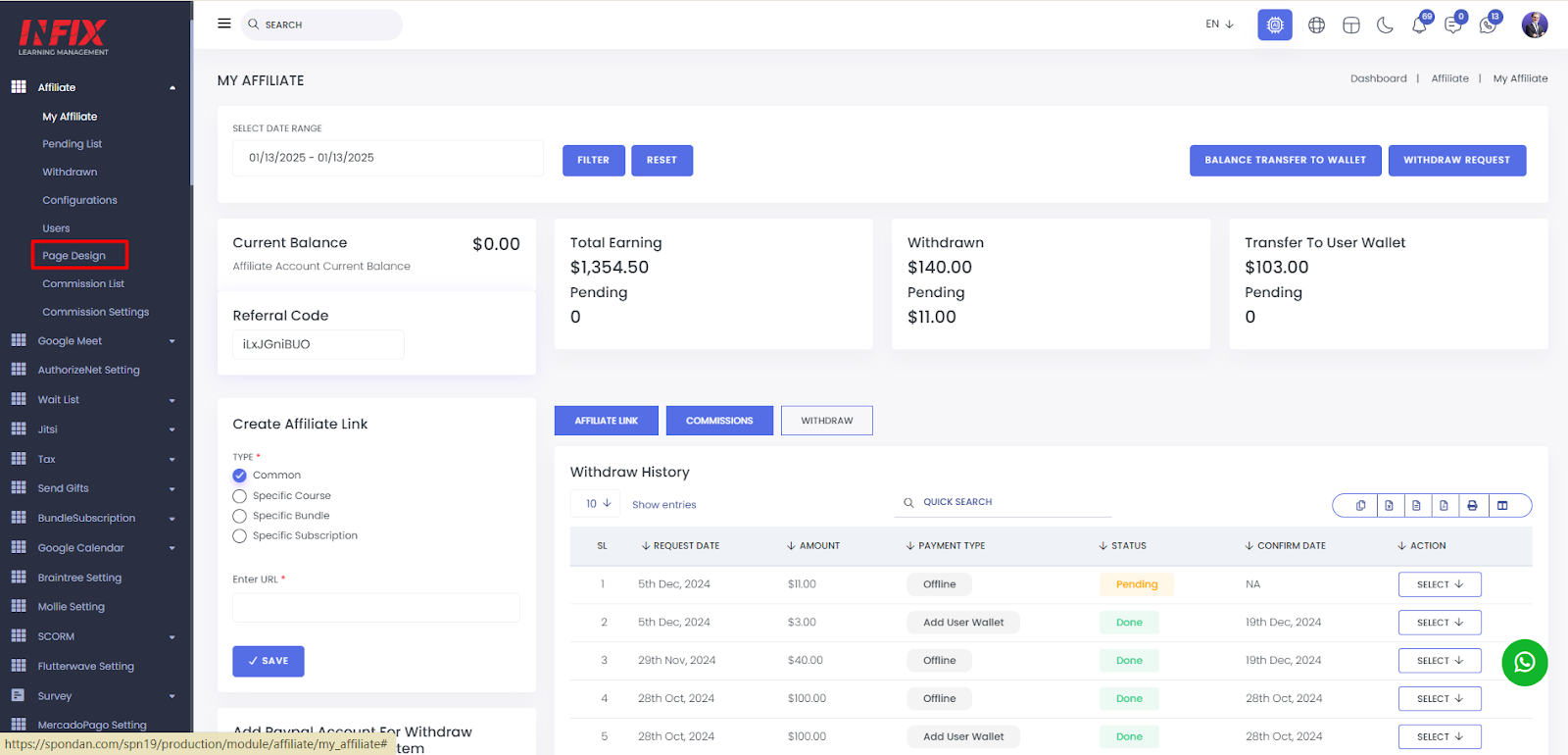
Task: Open the user profile avatar
Action: tap(1535, 25)
